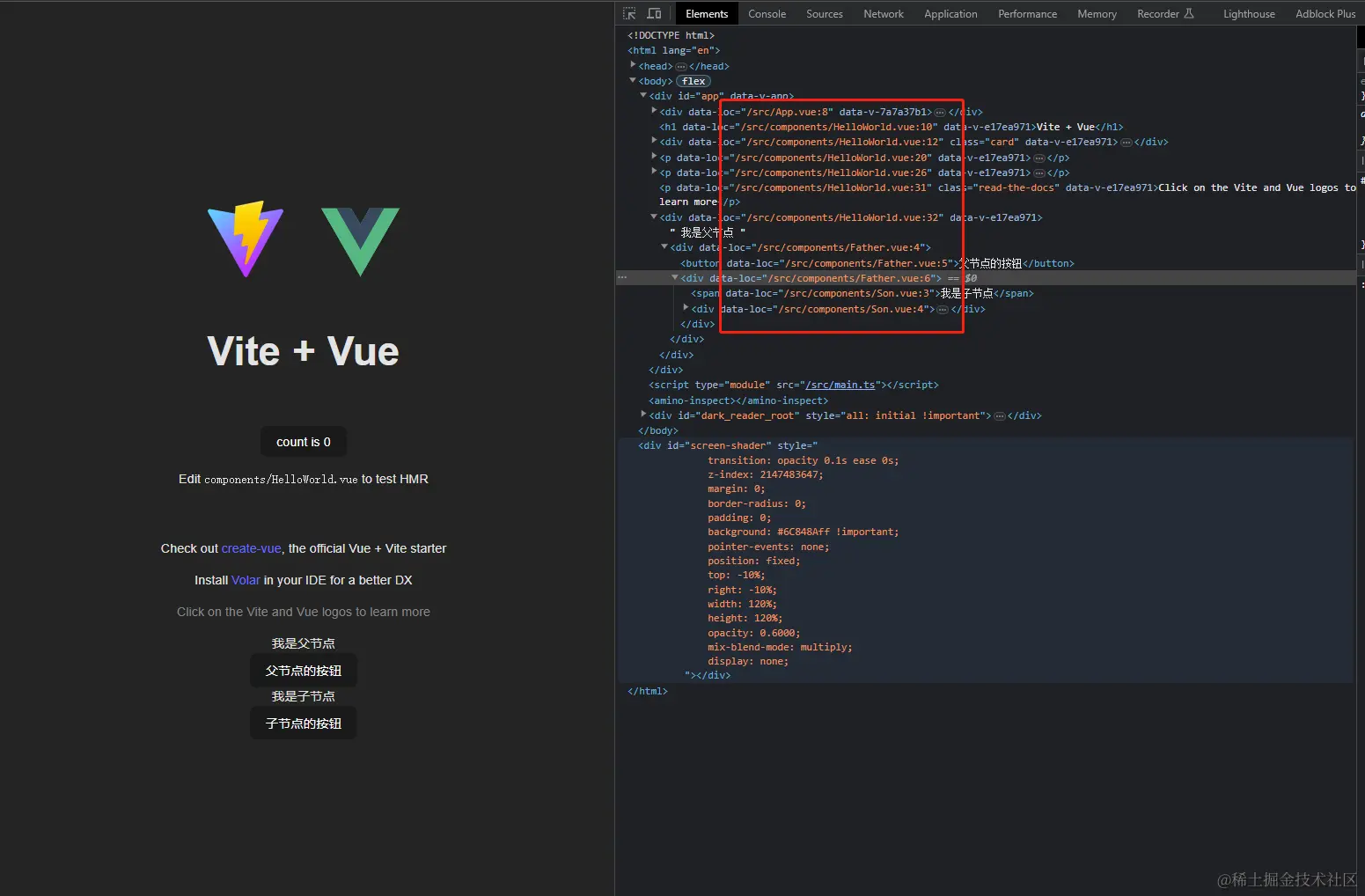Expand the HelloWorld.vue:20 paragraph node
Viewport: 1365px width, 896px height.
click(x=654, y=157)
